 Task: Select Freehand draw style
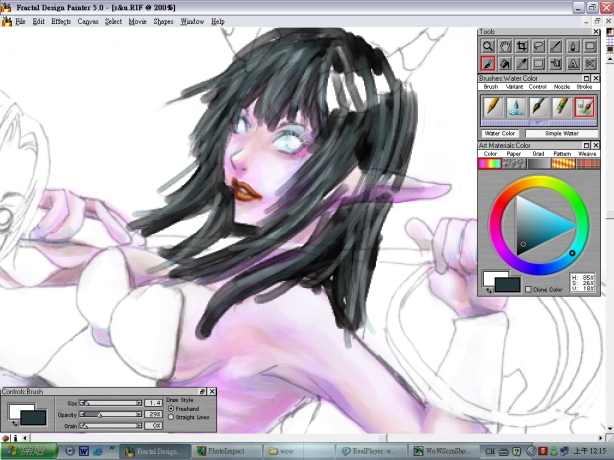pyautogui.click(x=171, y=408)
